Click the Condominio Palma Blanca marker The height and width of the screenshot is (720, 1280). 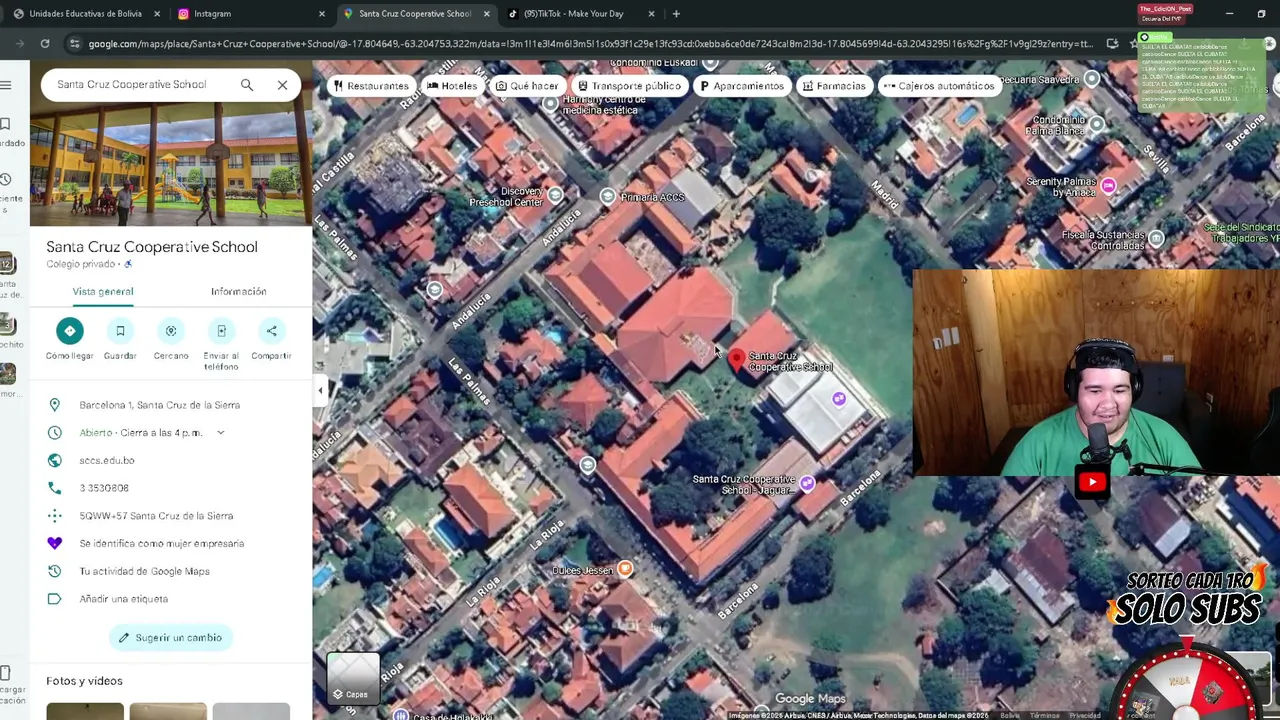(x=1097, y=124)
